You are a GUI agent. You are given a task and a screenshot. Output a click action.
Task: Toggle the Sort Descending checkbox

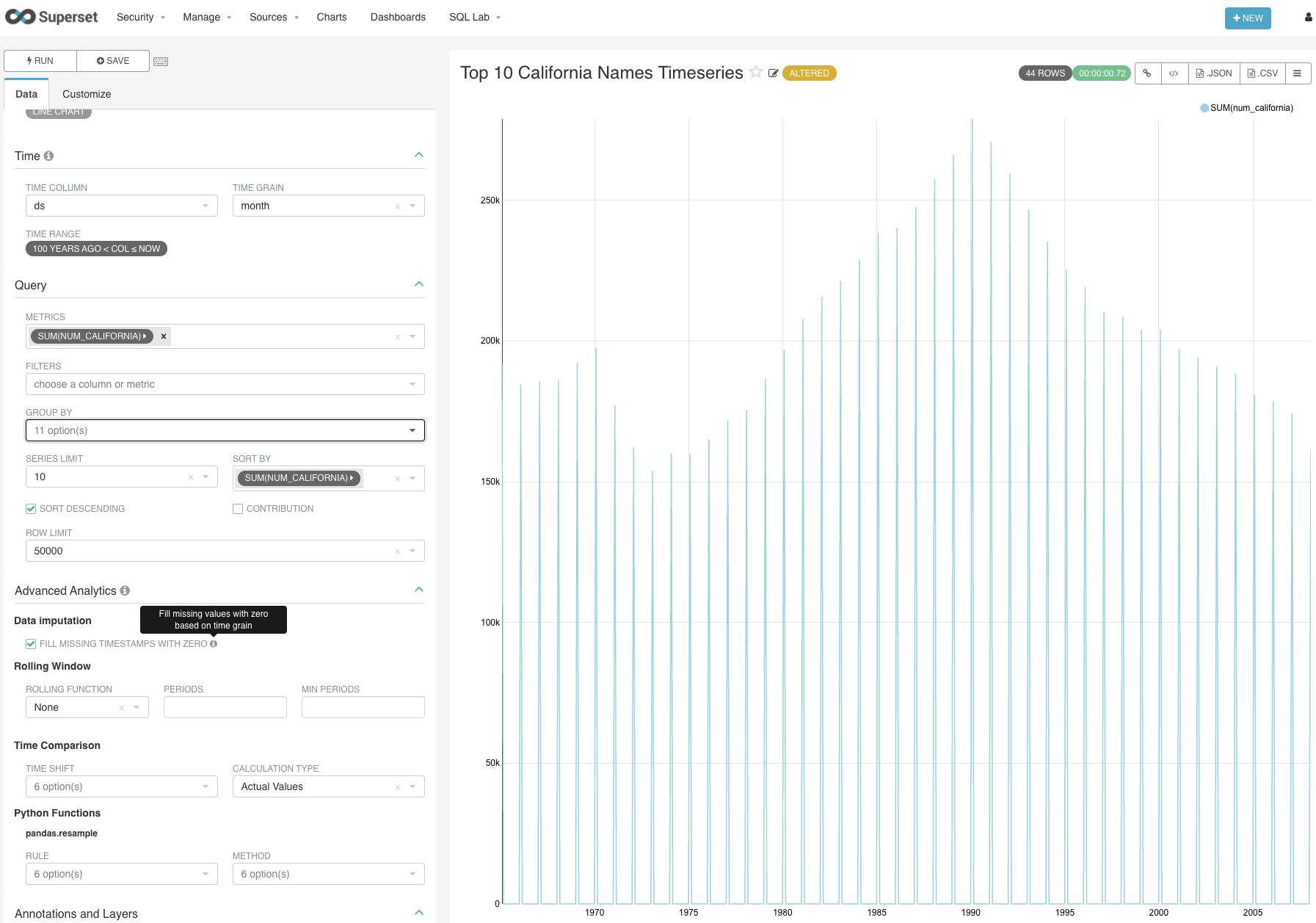pos(31,509)
